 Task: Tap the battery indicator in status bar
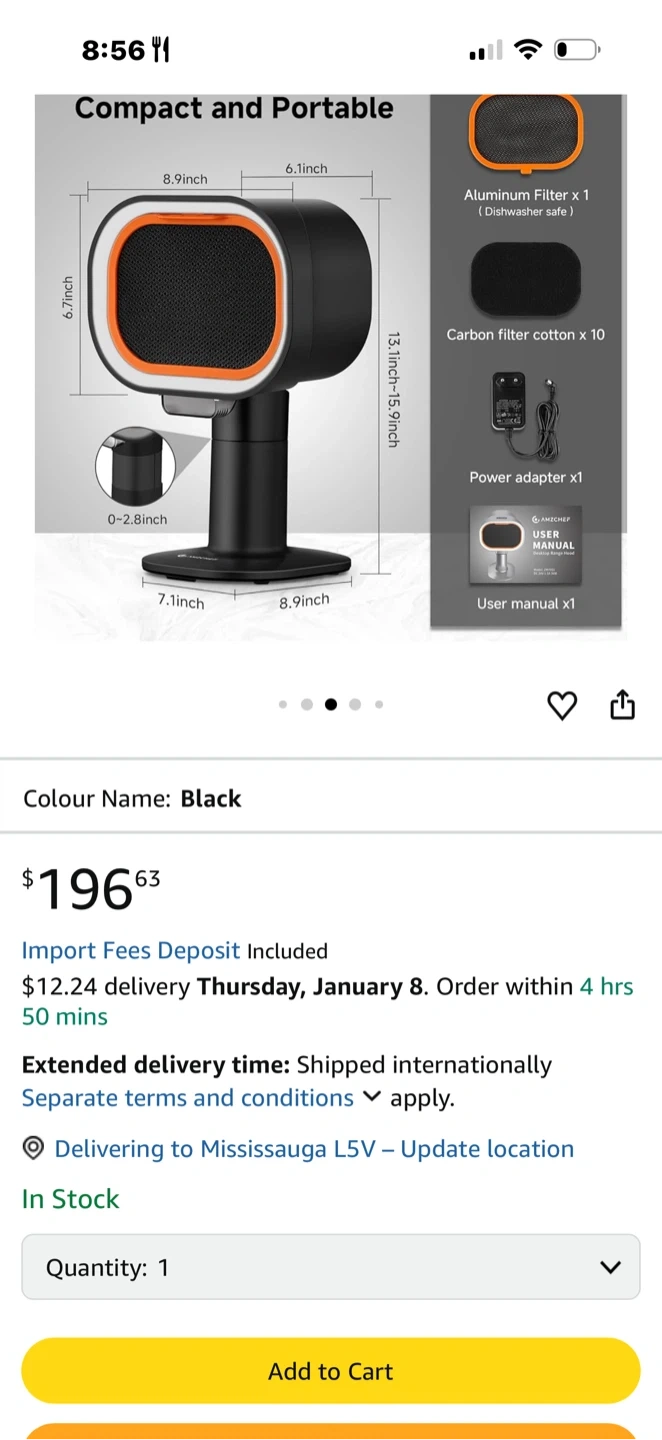tap(577, 49)
